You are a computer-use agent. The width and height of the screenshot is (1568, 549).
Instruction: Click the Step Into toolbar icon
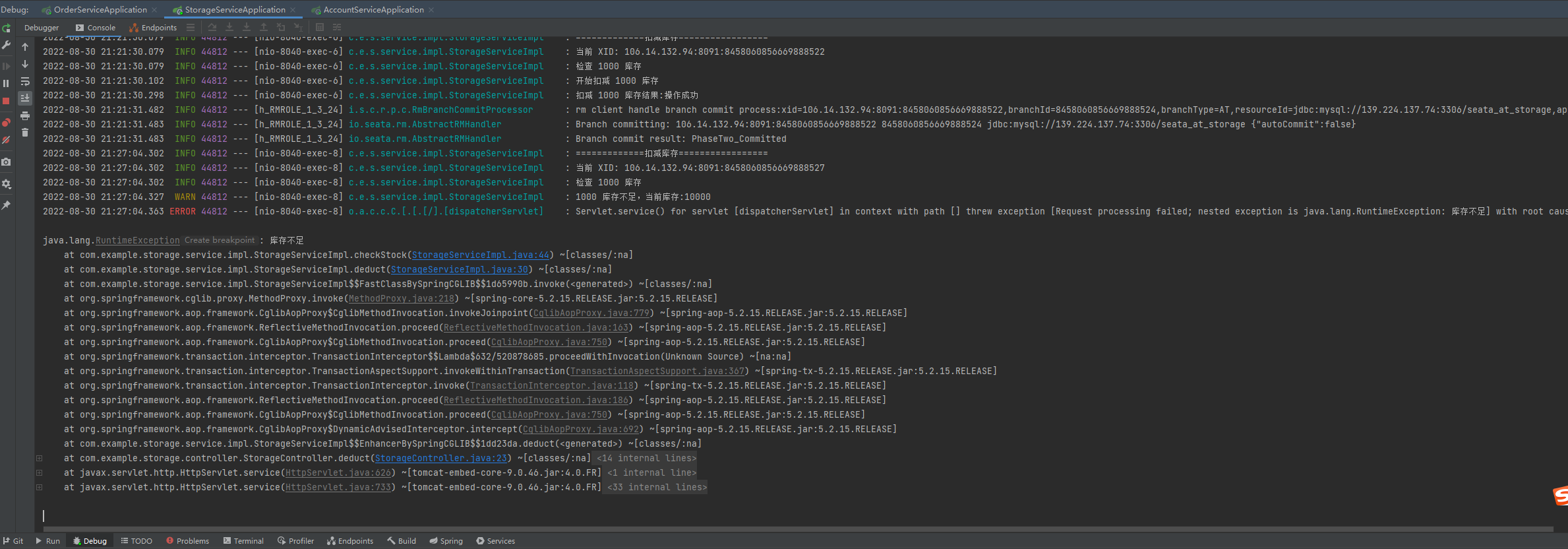(x=229, y=27)
